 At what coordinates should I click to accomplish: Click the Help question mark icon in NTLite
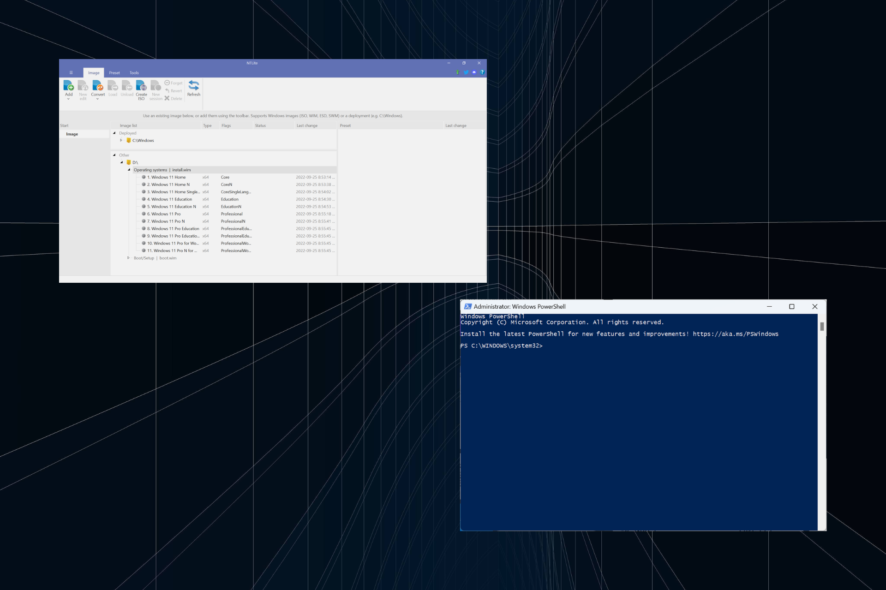tap(482, 72)
